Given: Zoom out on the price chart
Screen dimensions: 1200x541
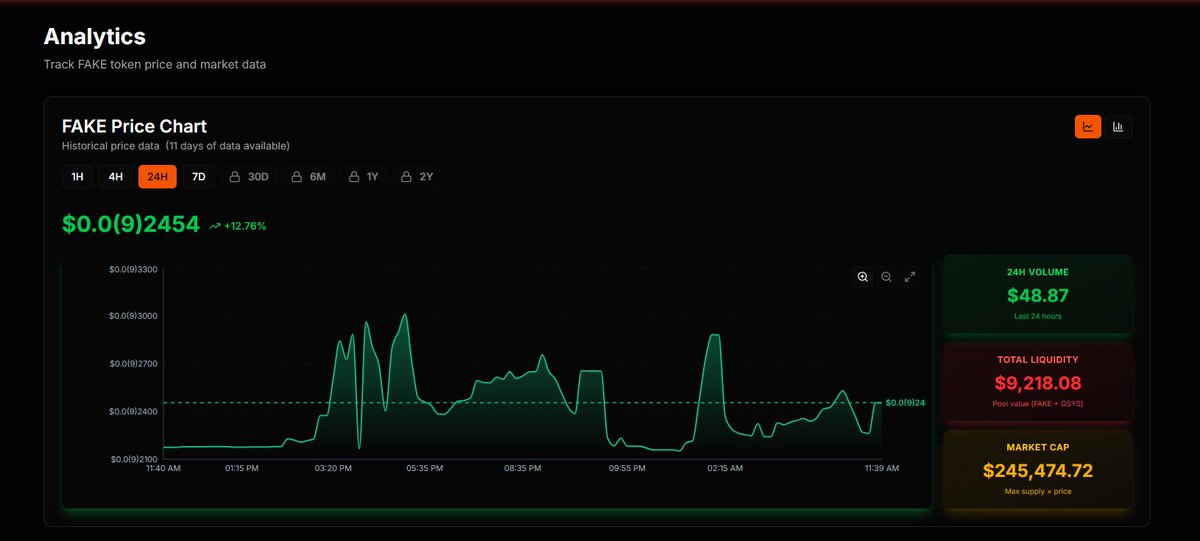Looking at the screenshot, I should click(886, 277).
